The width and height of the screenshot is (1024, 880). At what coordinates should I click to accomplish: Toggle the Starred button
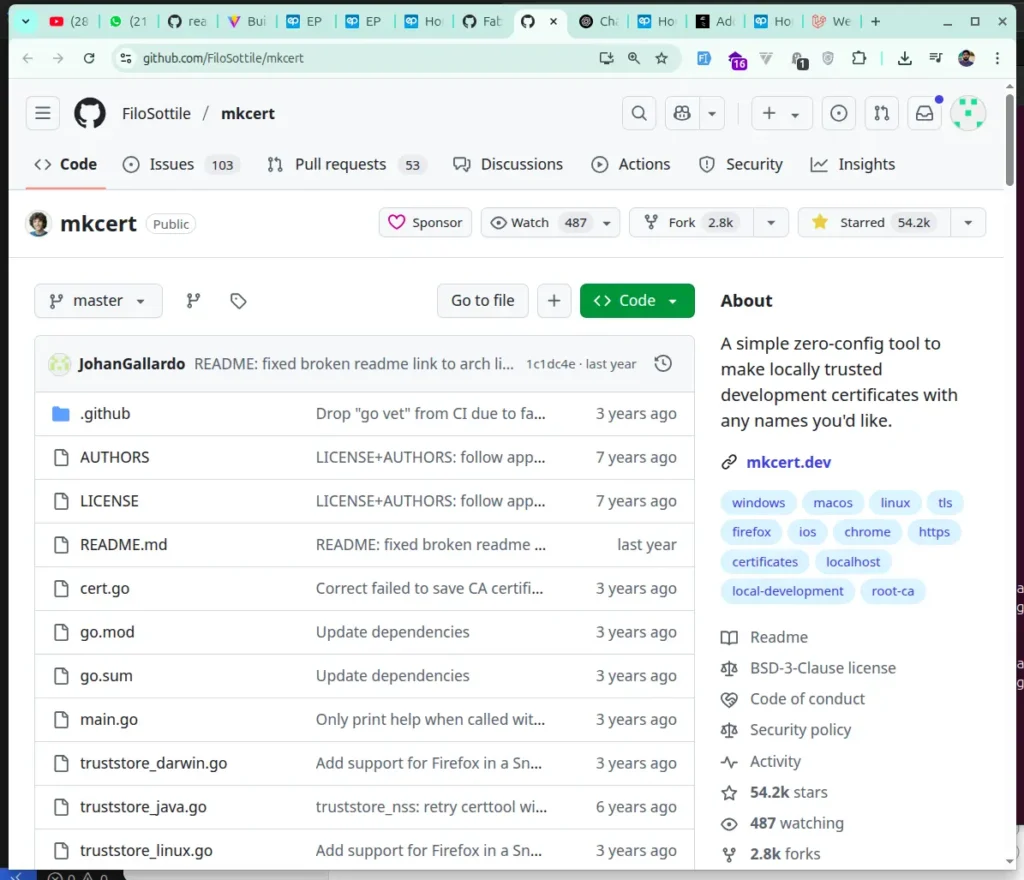pos(874,223)
